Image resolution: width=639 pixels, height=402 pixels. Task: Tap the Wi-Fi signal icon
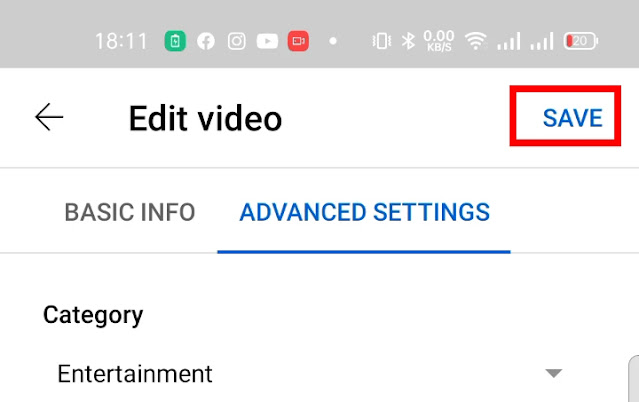tap(476, 41)
